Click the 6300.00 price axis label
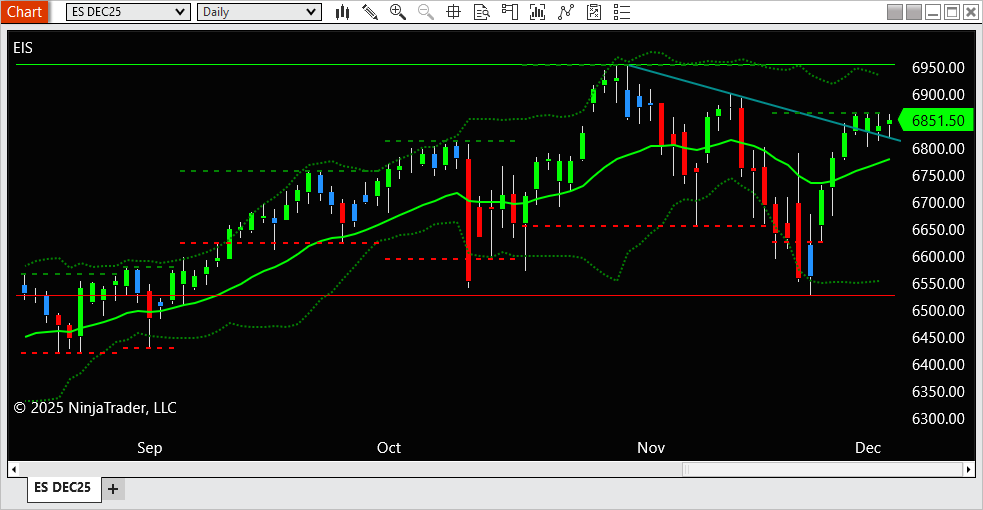 click(938, 419)
